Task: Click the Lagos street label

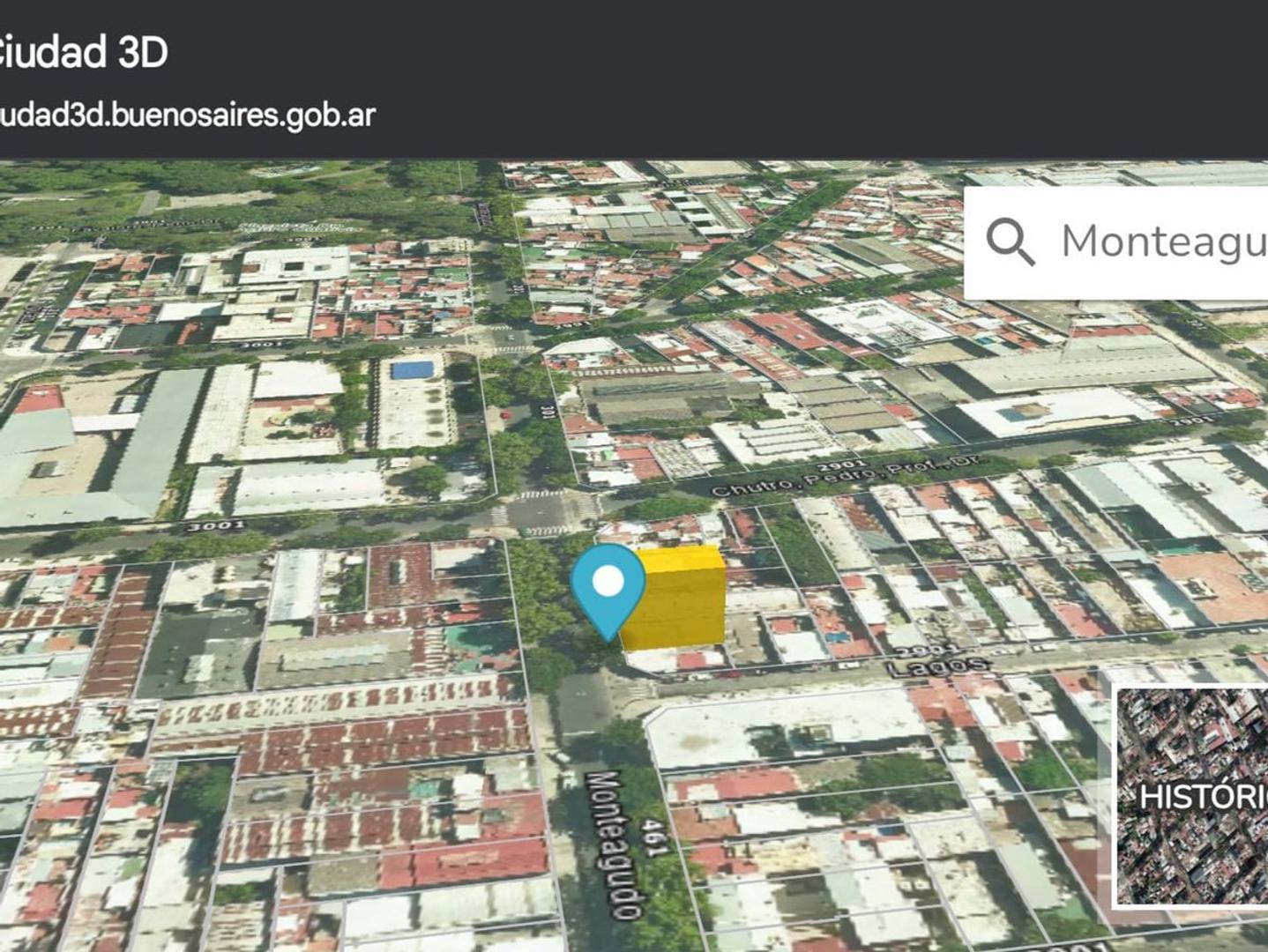Action: (x=936, y=665)
